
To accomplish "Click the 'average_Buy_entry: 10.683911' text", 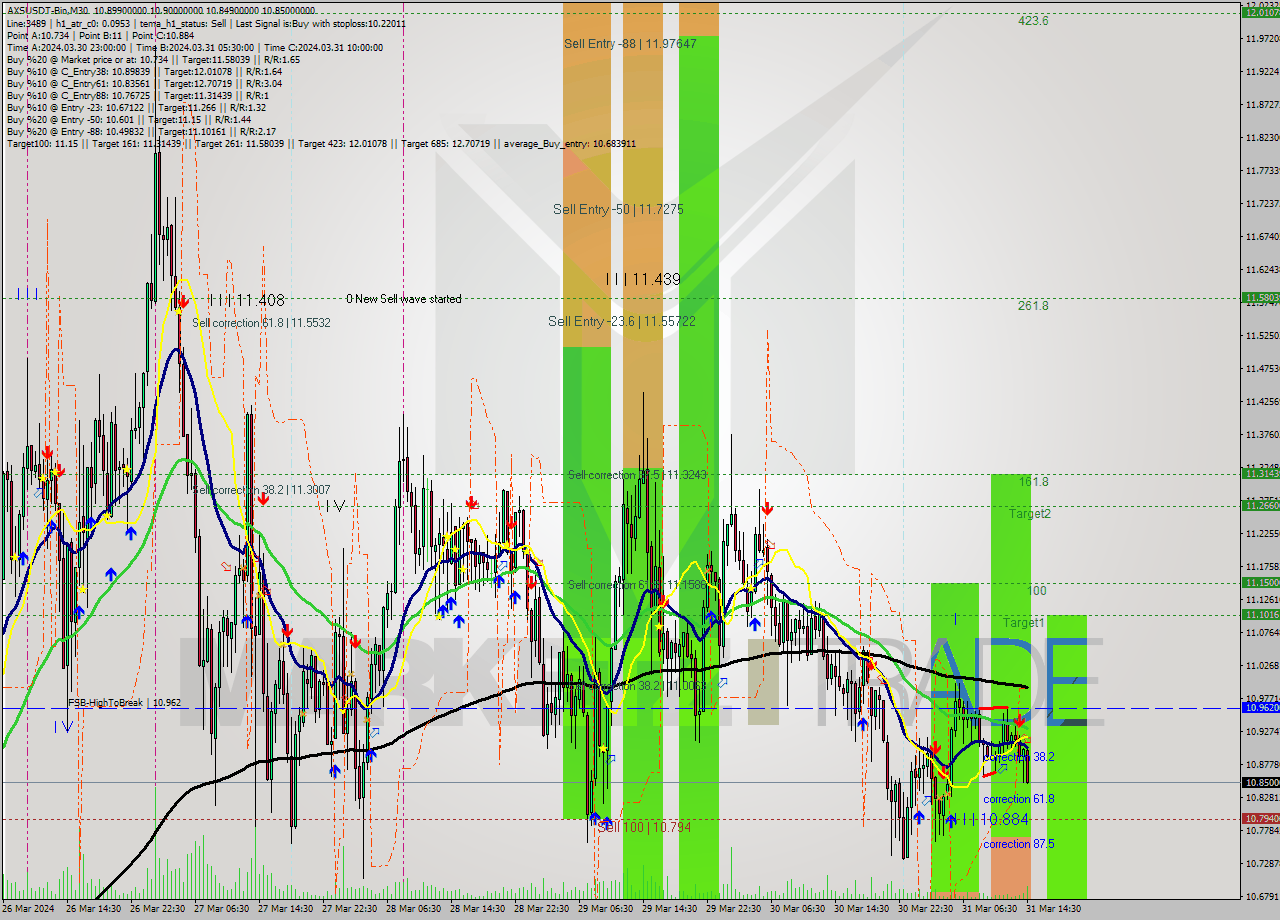I will click(x=569, y=143).
